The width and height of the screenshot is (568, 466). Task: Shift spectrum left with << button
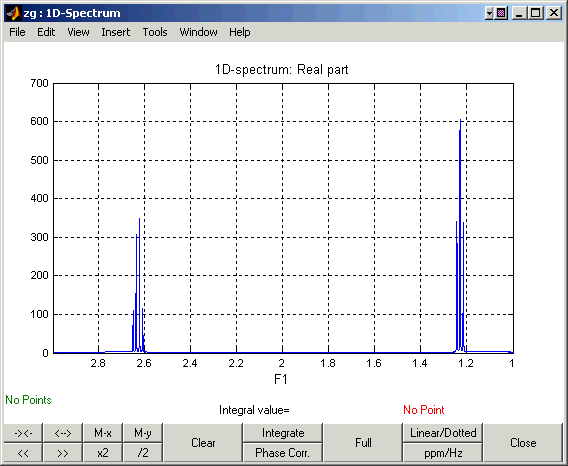tap(23, 453)
